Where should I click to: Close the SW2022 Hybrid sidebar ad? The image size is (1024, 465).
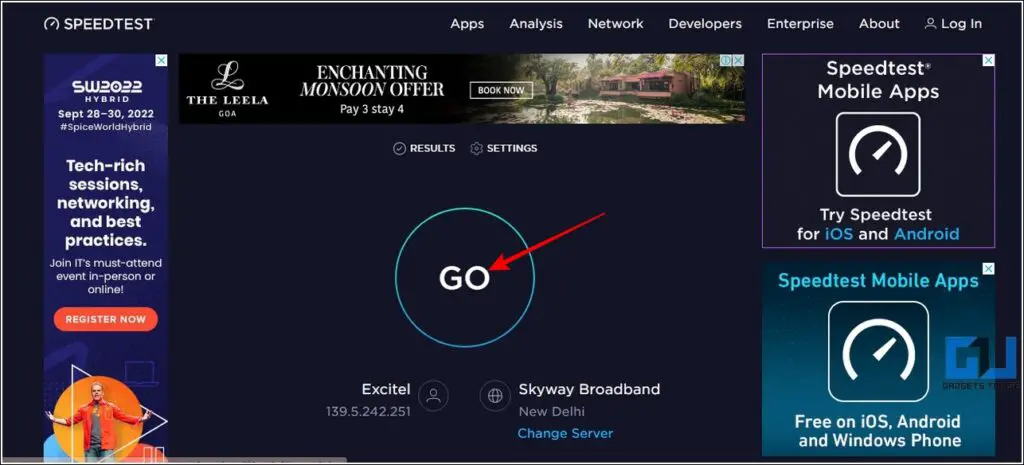pos(161,61)
